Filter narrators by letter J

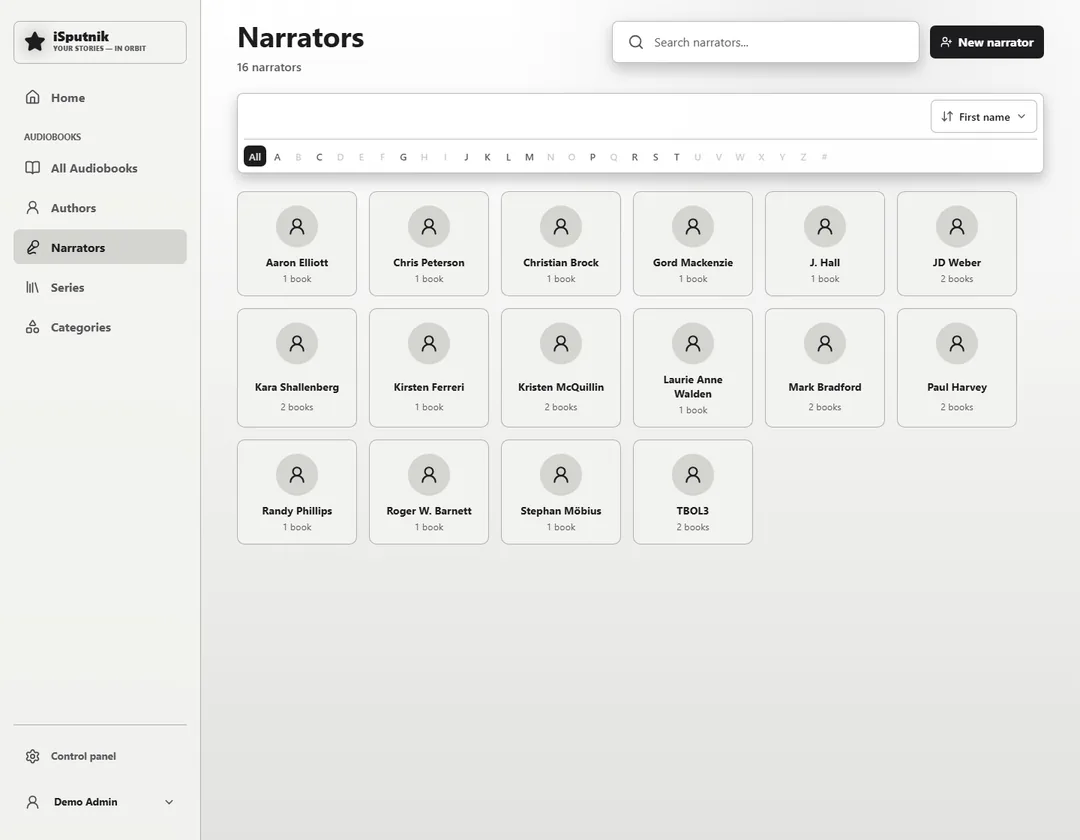[466, 157]
